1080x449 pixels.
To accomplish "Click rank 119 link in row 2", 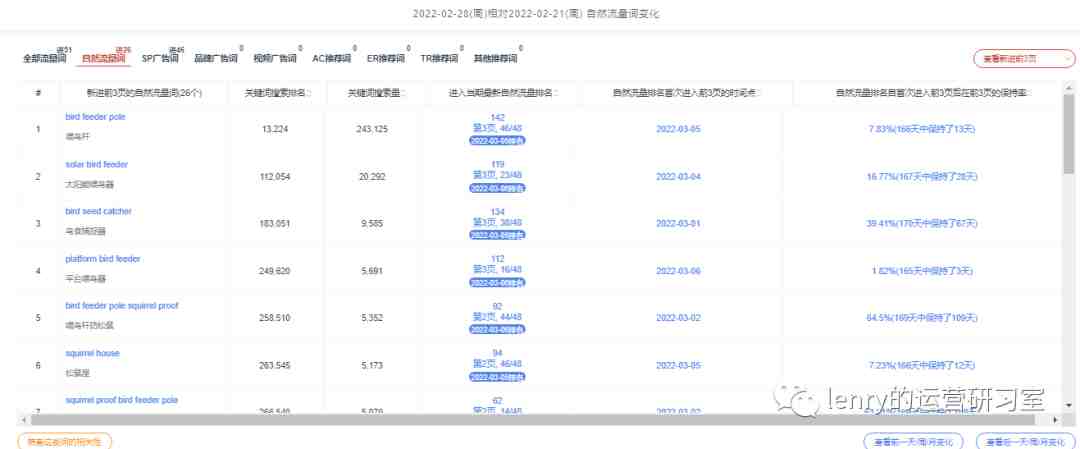I will (x=497, y=165).
